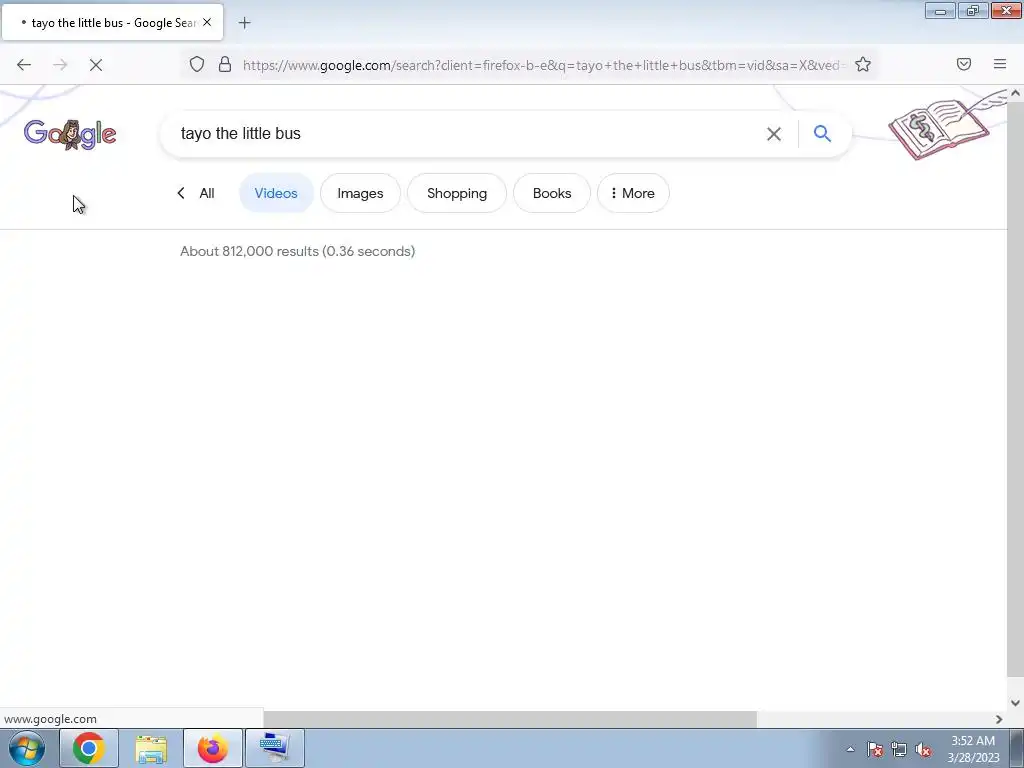The width and height of the screenshot is (1024, 768).
Task: Clear the search query text
Action: tap(774, 134)
